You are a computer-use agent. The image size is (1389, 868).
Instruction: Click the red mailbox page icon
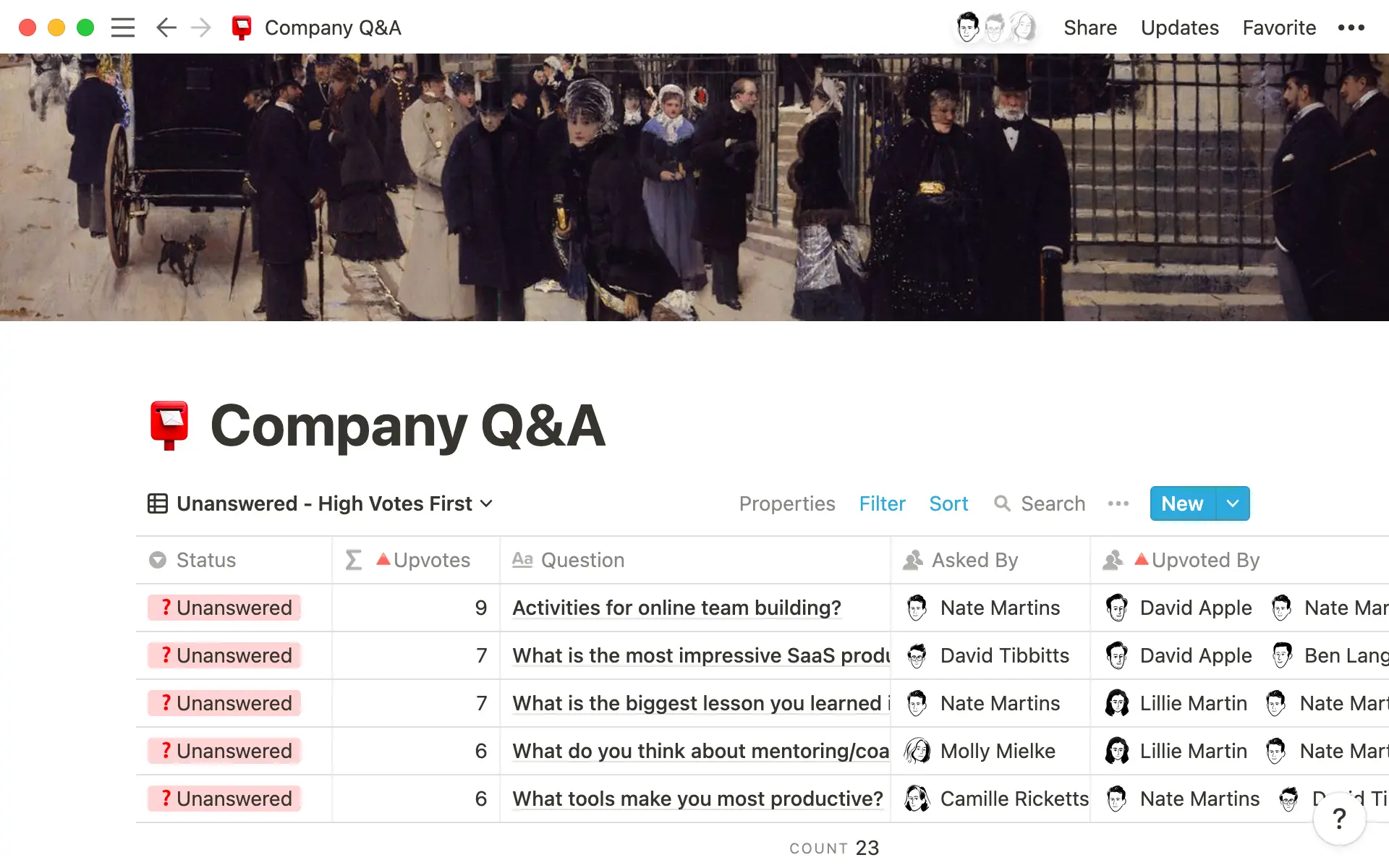(x=169, y=425)
